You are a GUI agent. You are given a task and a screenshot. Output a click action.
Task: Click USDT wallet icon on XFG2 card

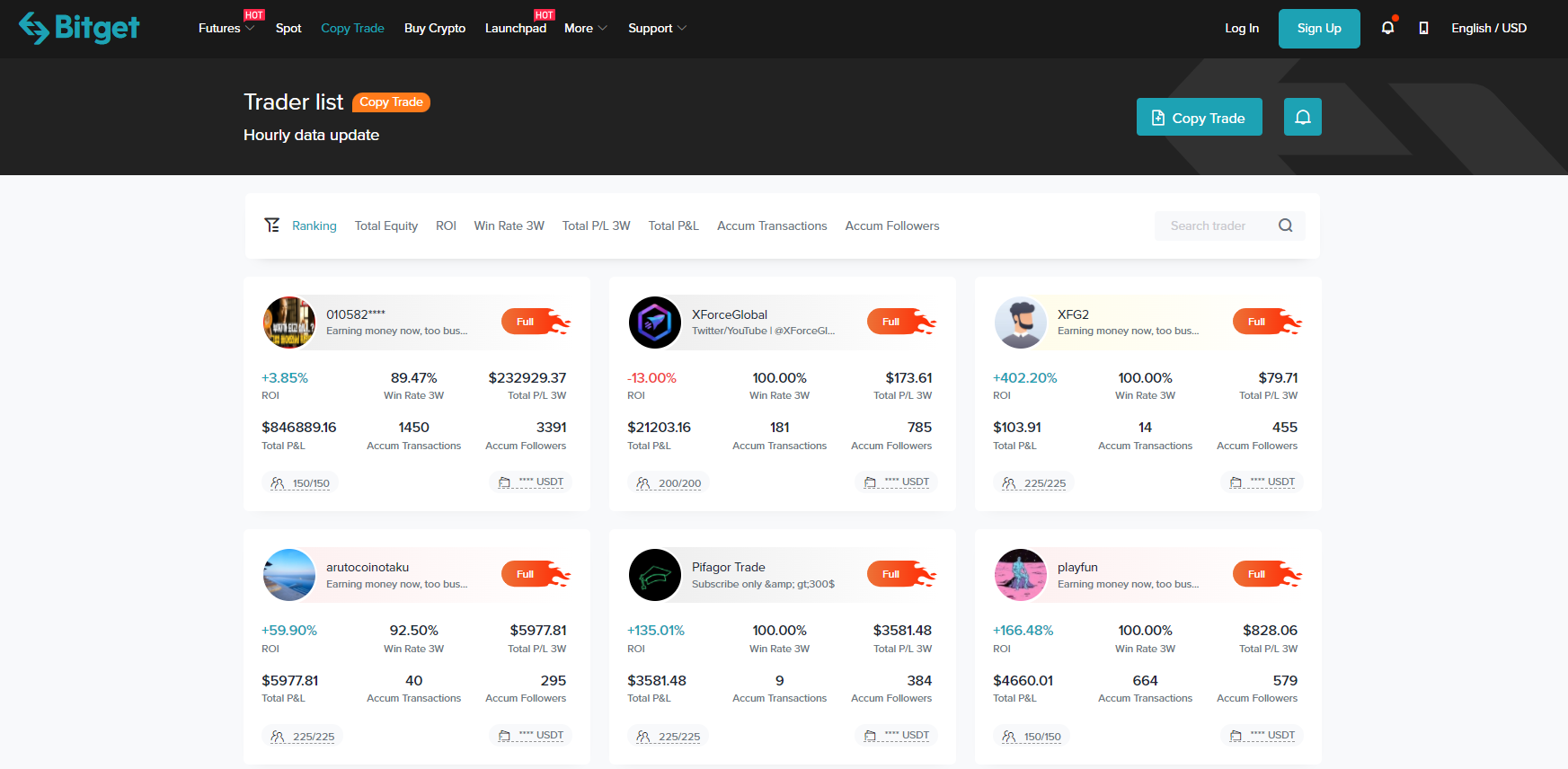1236,482
